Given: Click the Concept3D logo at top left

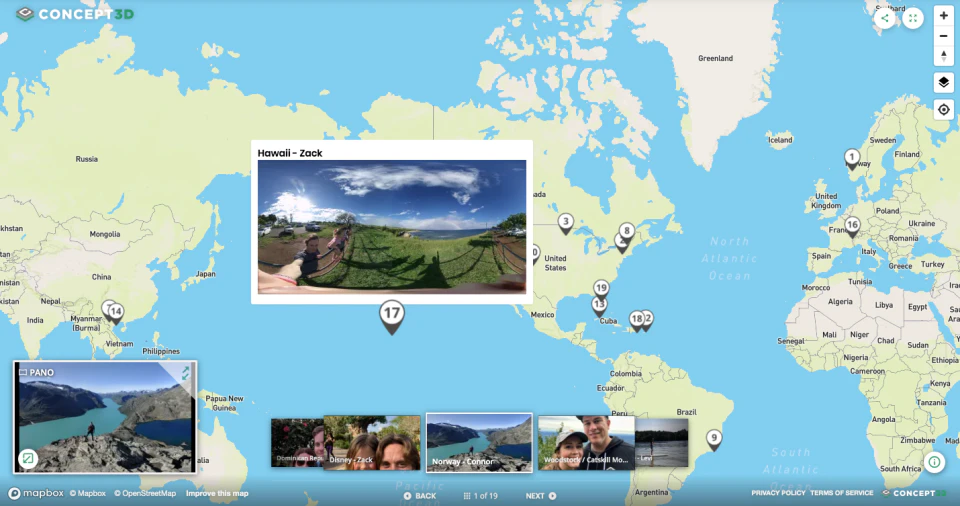Looking at the screenshot, I should [75, 14].
